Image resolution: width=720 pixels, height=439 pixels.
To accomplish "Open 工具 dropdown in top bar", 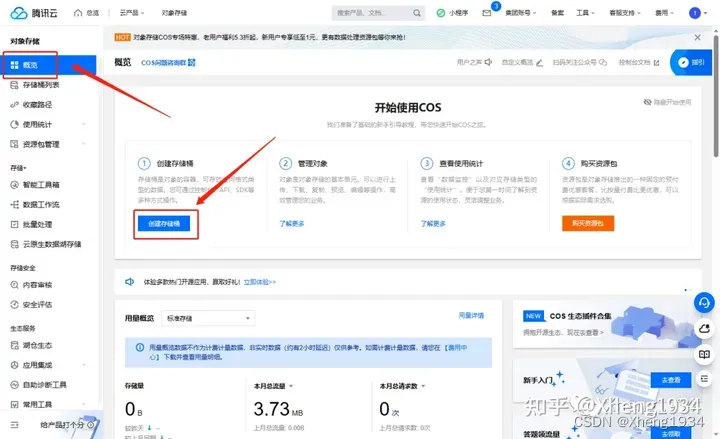I will pyautogui.click(x=585, y=13).
